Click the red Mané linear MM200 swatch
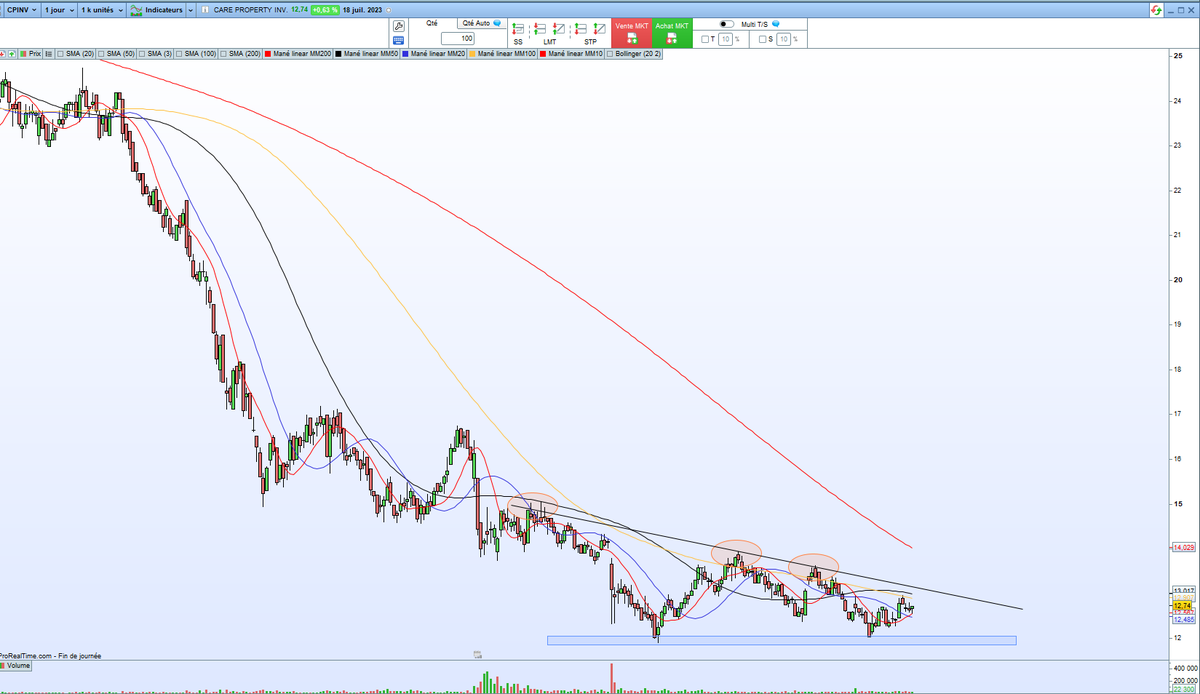 [268, 54]
